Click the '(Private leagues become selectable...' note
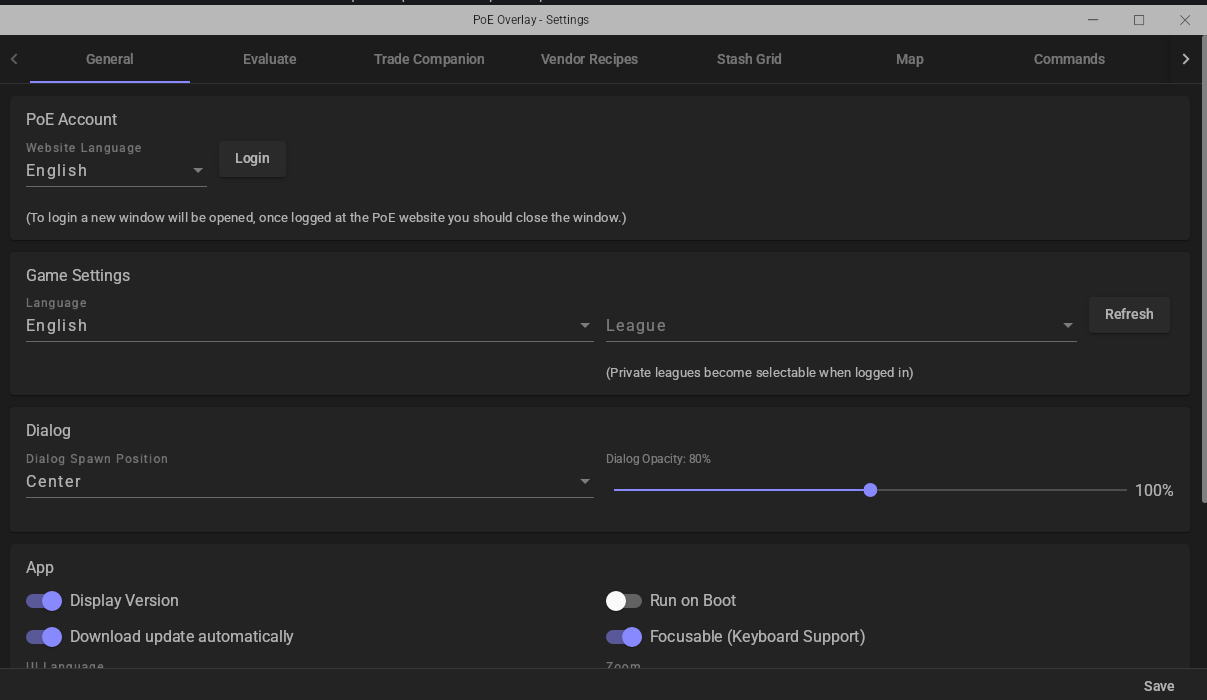 759,372
